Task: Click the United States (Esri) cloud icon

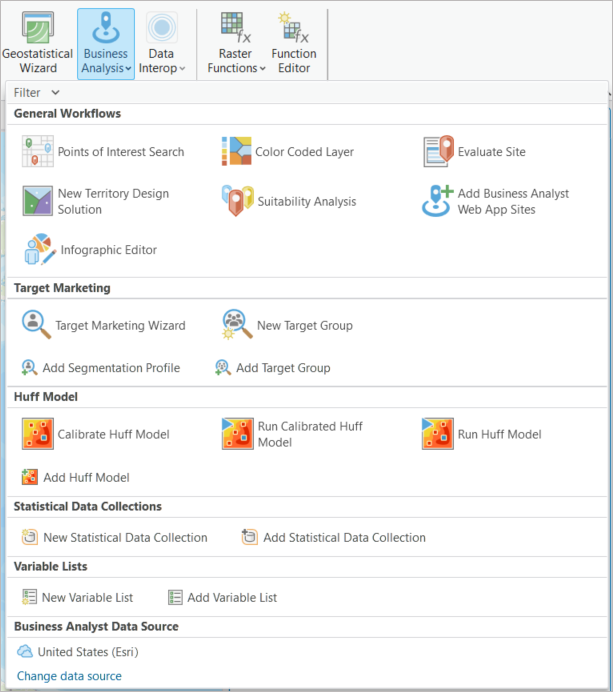Action: click(25, 651)
